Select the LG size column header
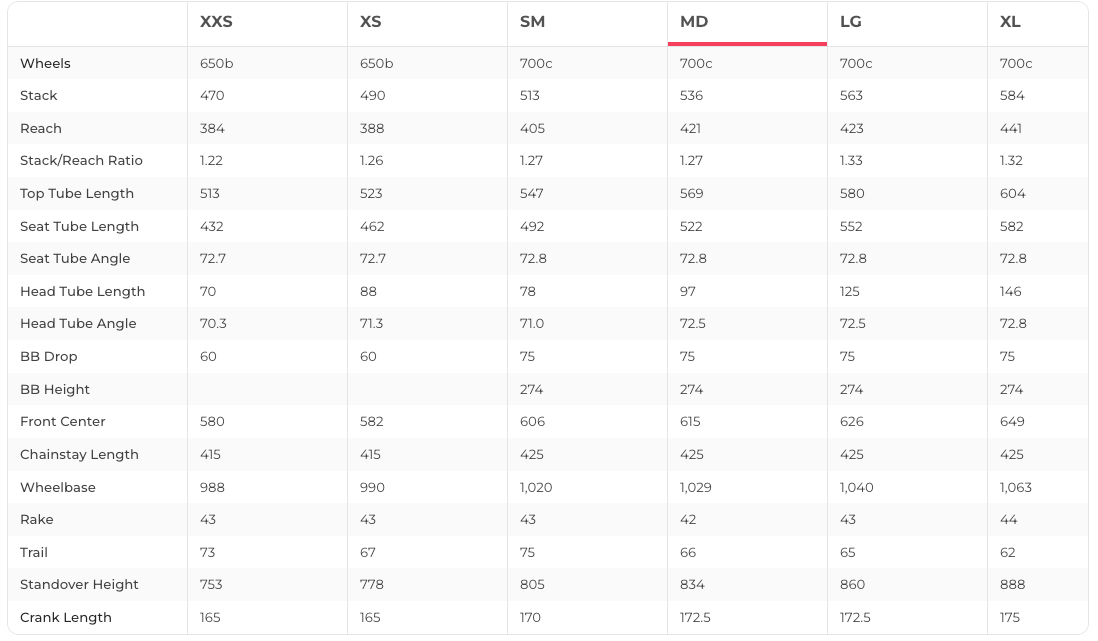Screen dimensions: 1098x641 coord(851,22)
